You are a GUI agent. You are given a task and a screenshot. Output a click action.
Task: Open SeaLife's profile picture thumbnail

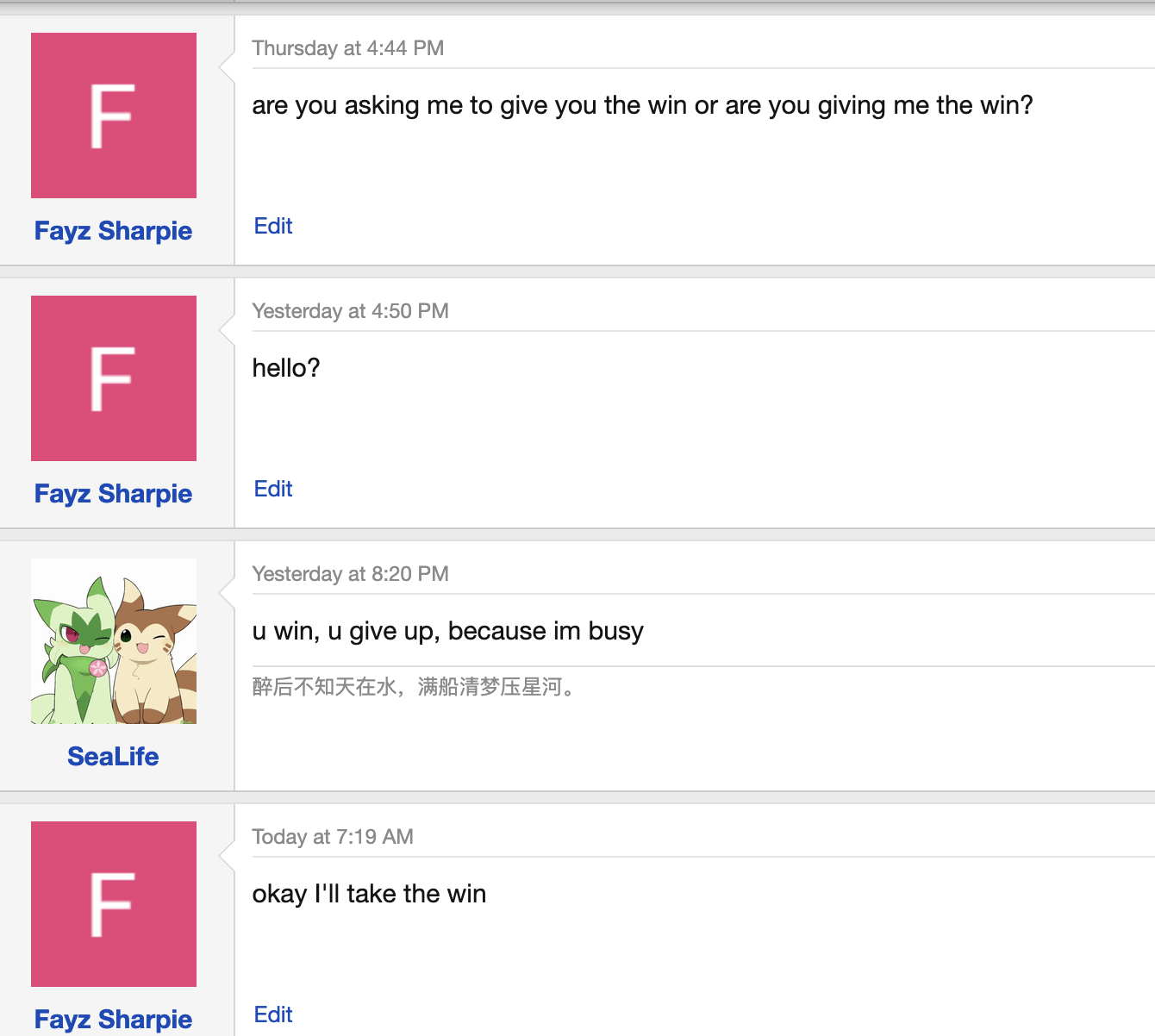[113, 640]
